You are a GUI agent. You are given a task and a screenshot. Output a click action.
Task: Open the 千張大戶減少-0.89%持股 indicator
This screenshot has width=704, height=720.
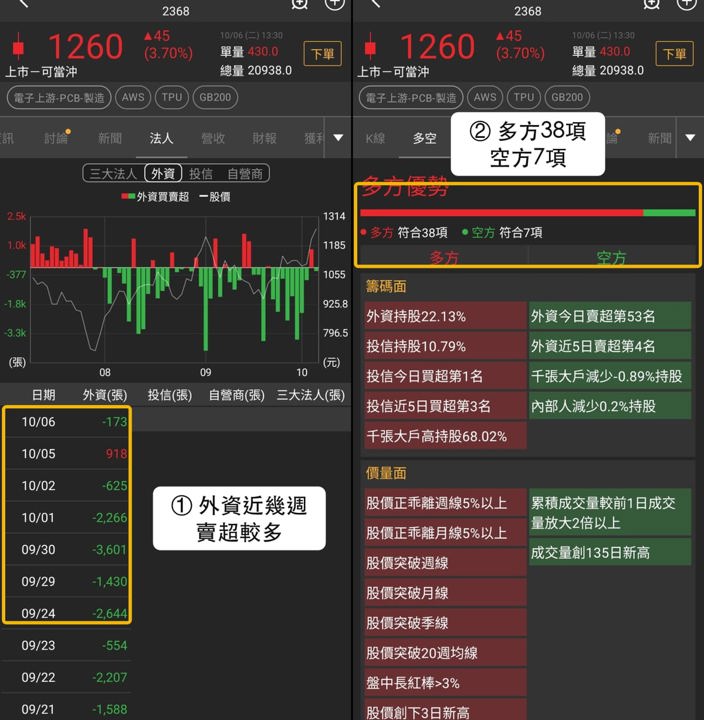[610, 376]
